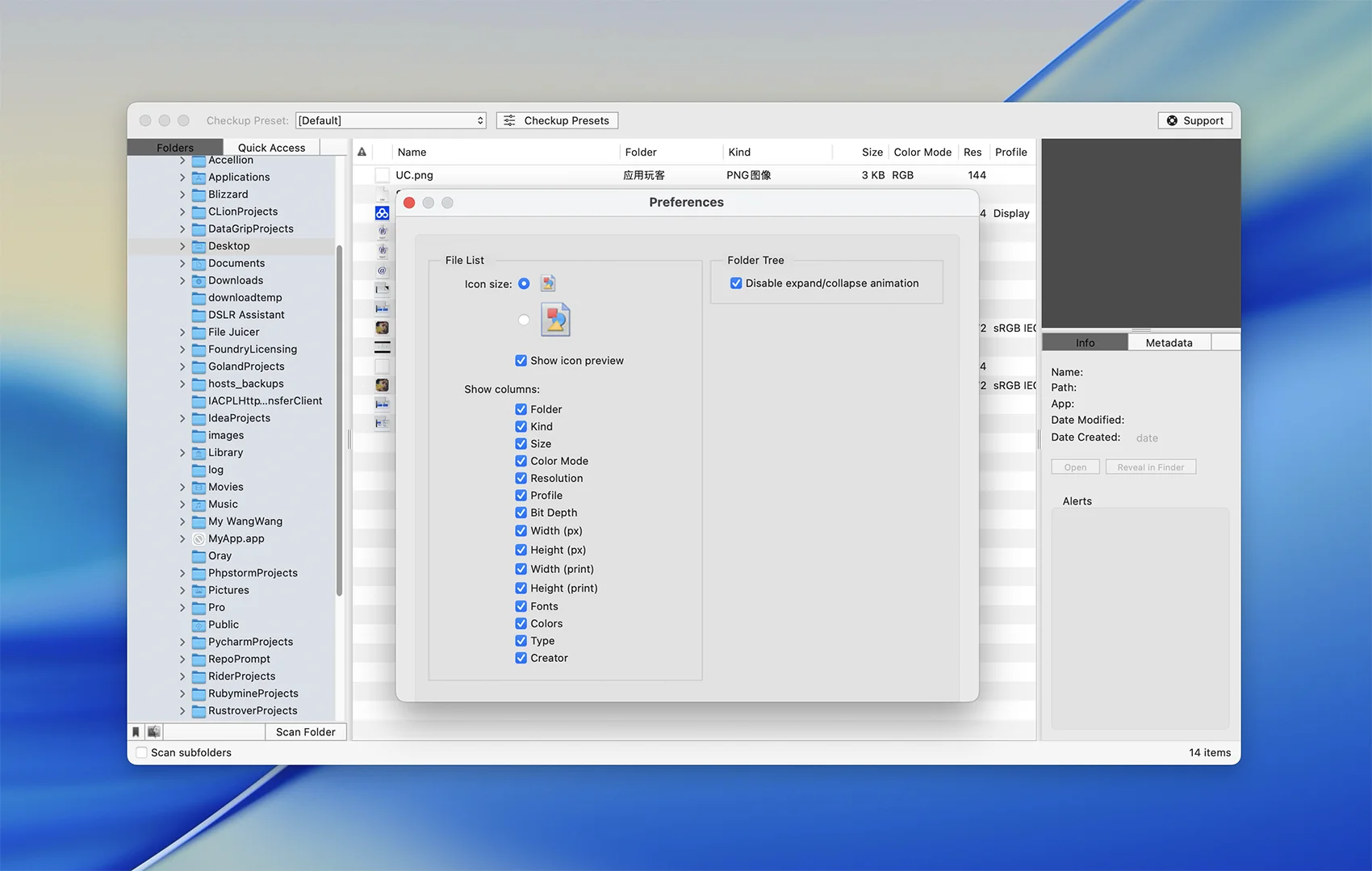Uncheck Show icon preview
The height and width of the screenshot is (871, 1372).
(521, 361)
